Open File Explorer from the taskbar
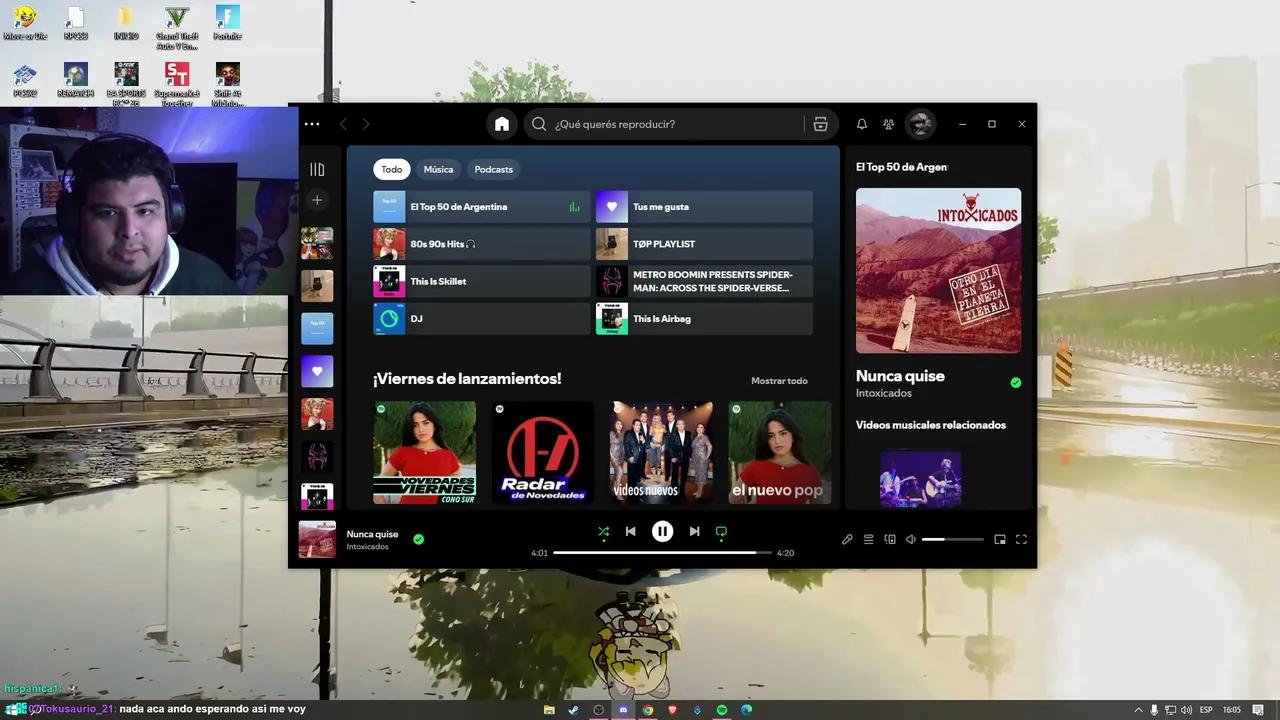 [x=549, y=710]
